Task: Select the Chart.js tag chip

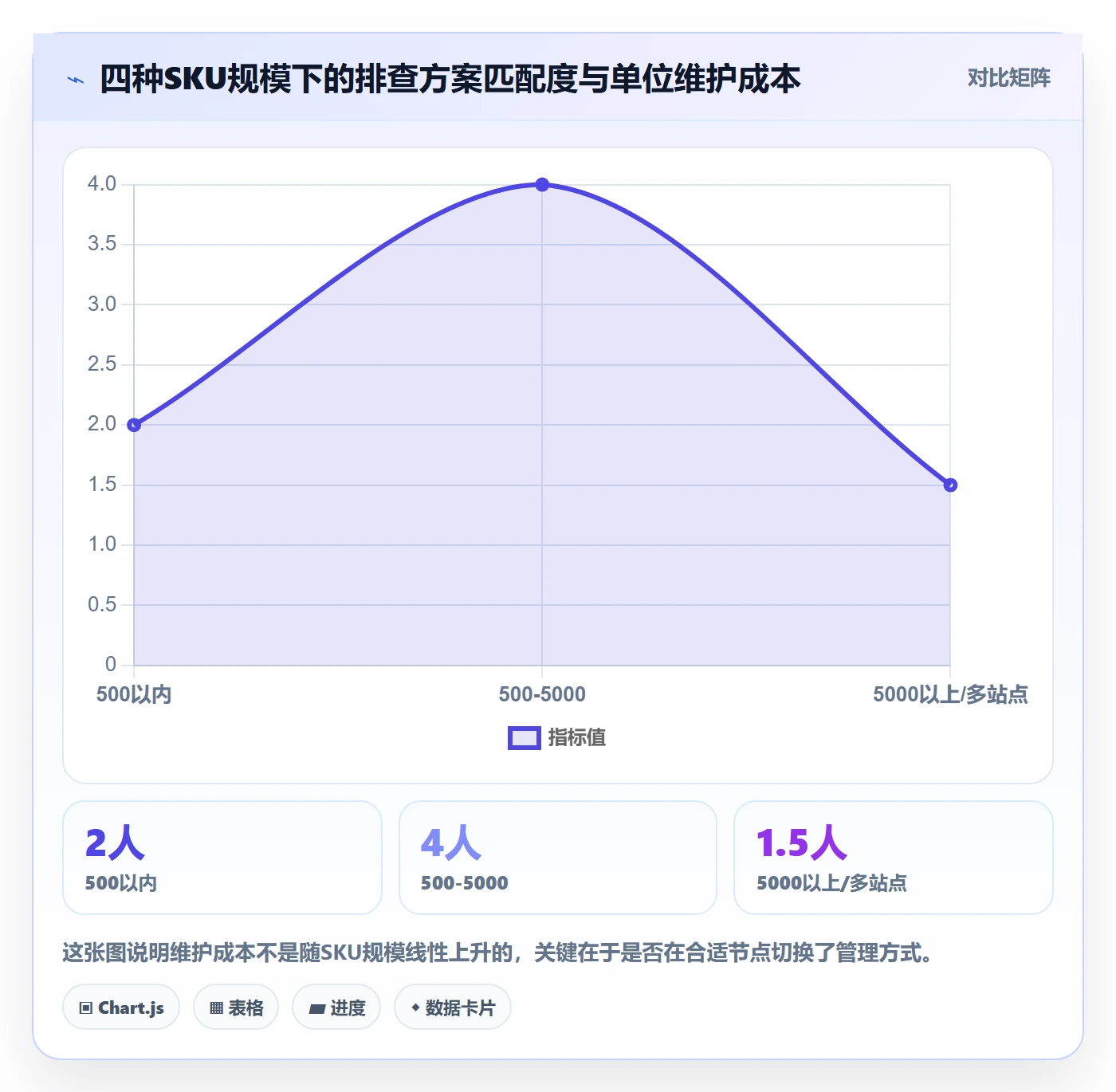Action: pyautogui.click(x=121, y=1008)
